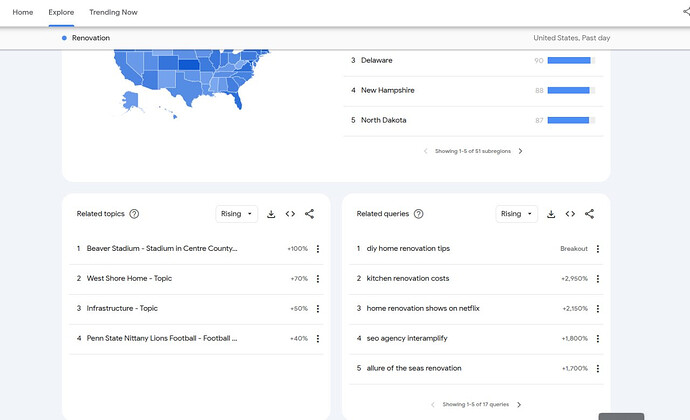Open seo agency interamplify query
This screenshot has height=420, width=690.
pyautogui.click(x=407, y=338)
